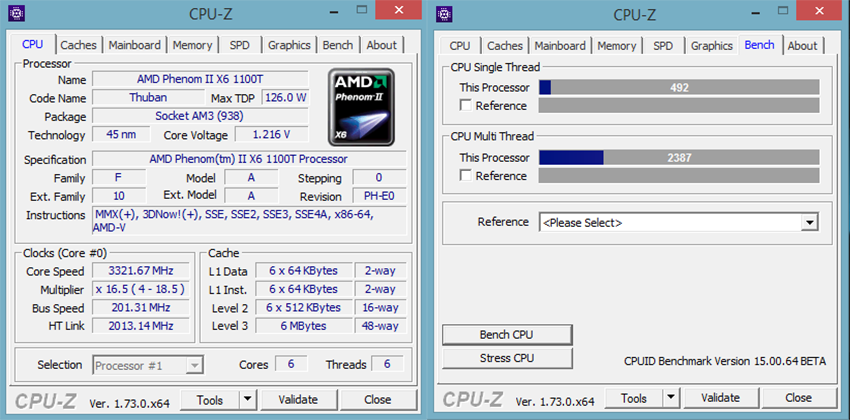The height and width of the screenshot is (420, 850).
Task: Open Memory tab in right window
Action: [618, 46]
